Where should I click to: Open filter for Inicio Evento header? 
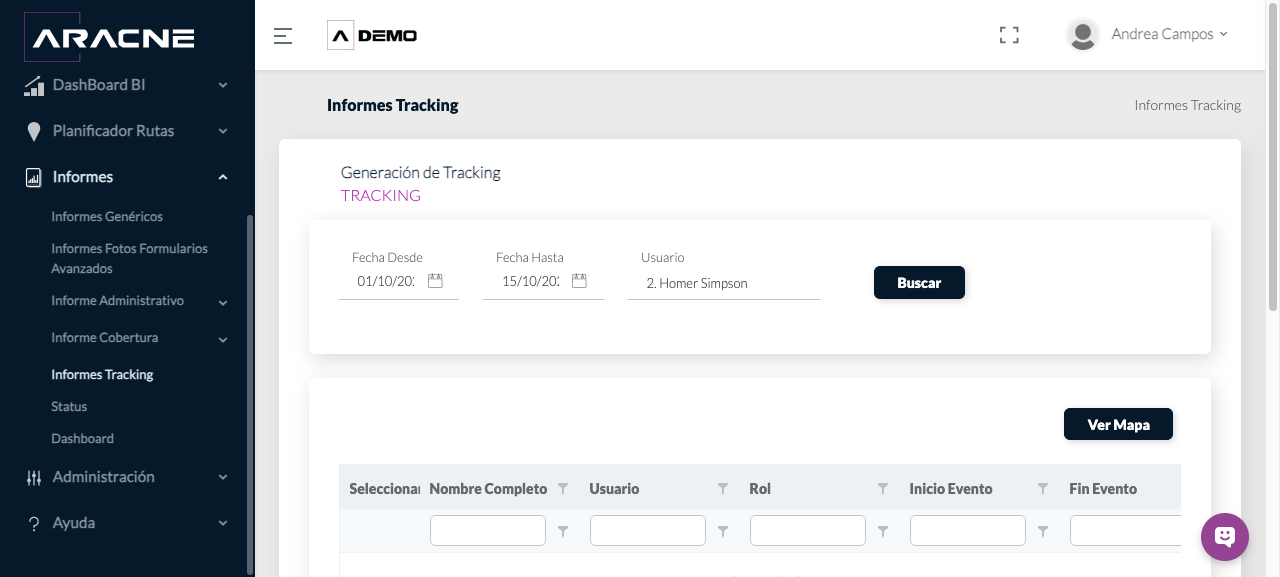(1043, 489)
